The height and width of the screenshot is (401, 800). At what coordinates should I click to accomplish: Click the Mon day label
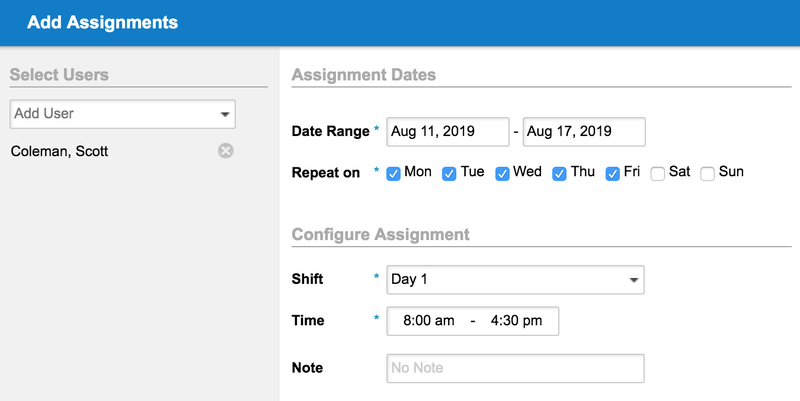click(418, 171)
